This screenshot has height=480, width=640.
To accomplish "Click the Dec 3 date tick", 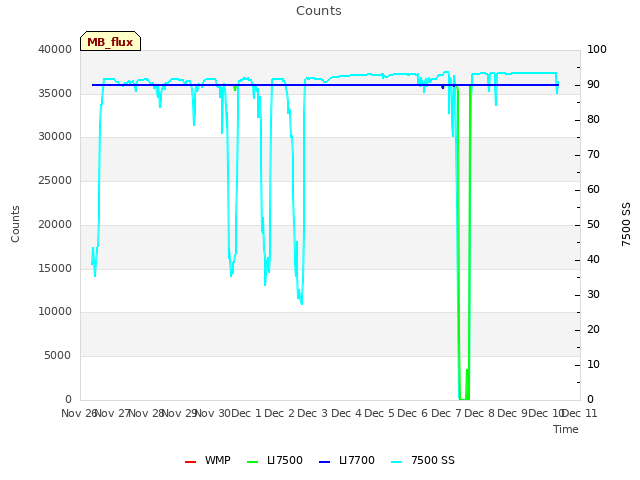I will (313, 413).
